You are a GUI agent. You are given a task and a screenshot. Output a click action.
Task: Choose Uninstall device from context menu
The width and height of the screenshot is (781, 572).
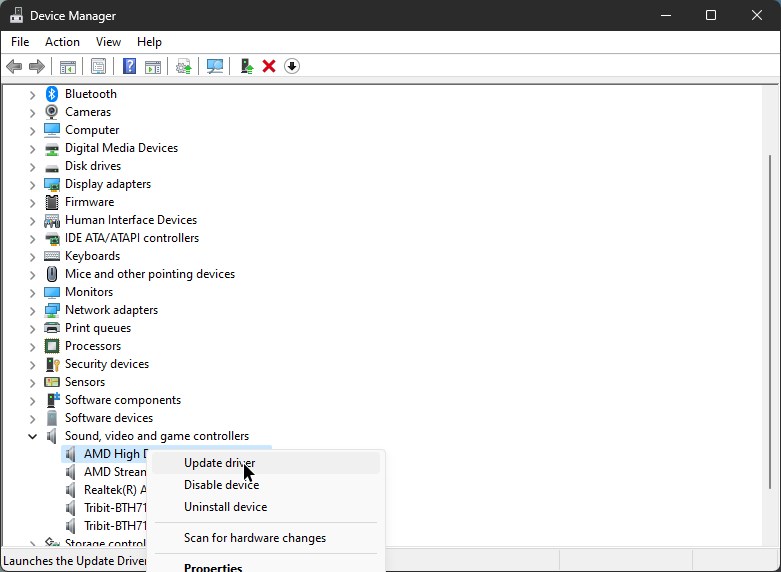[266, 507]
